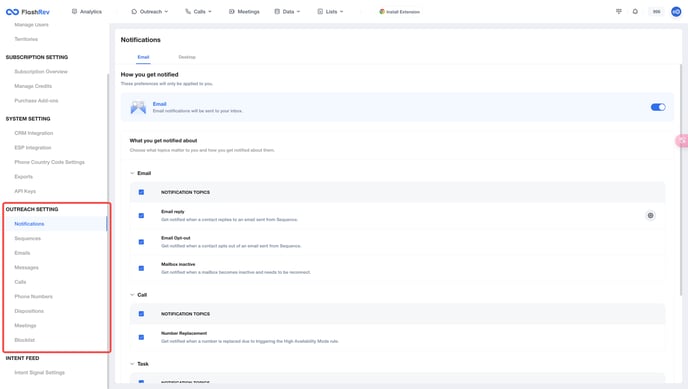
Task: Open API Keys in sidebar
Action: 25,191
